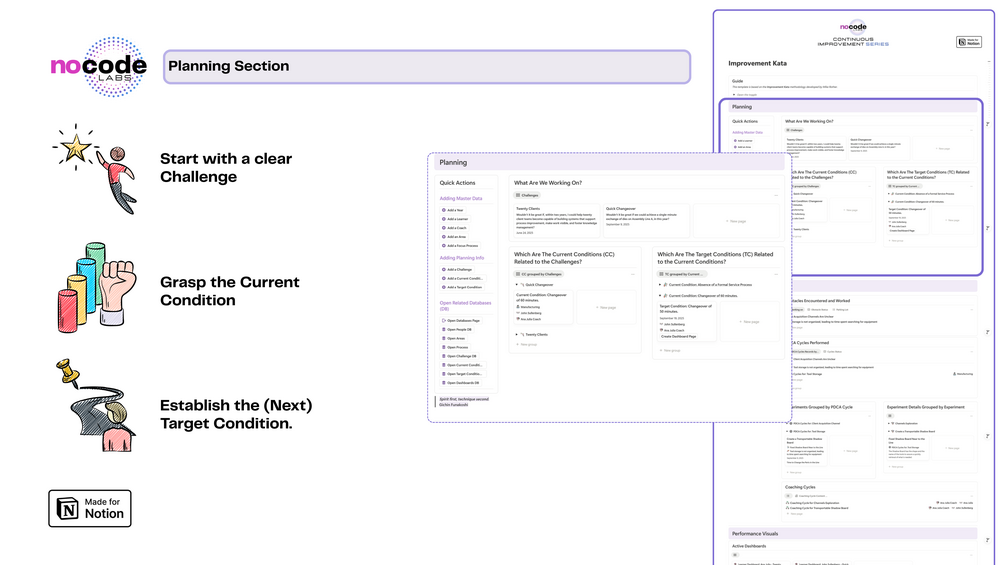The image size is (1005, 565).
Task: Expand the Channels Exploration group on the Kata page
Action: [889, 423]
